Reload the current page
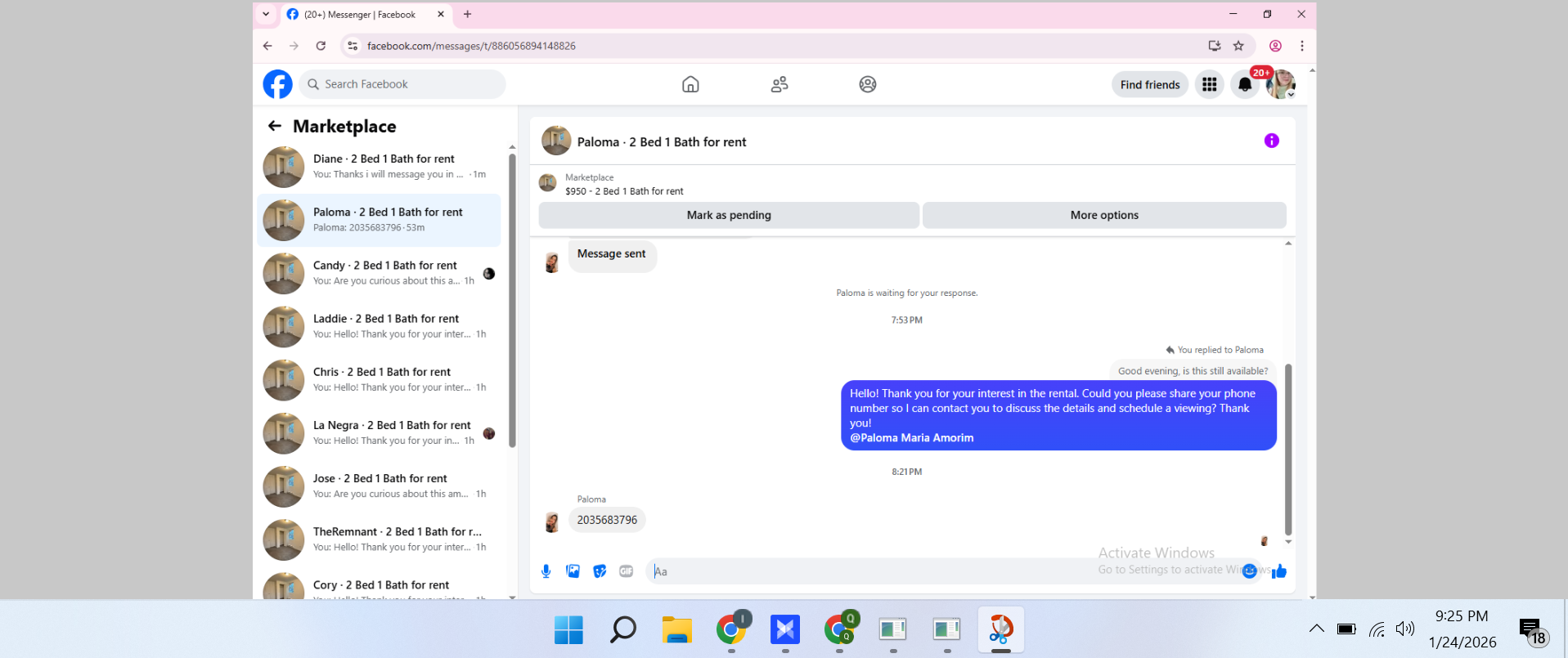1568x658 pixels. 321,46
